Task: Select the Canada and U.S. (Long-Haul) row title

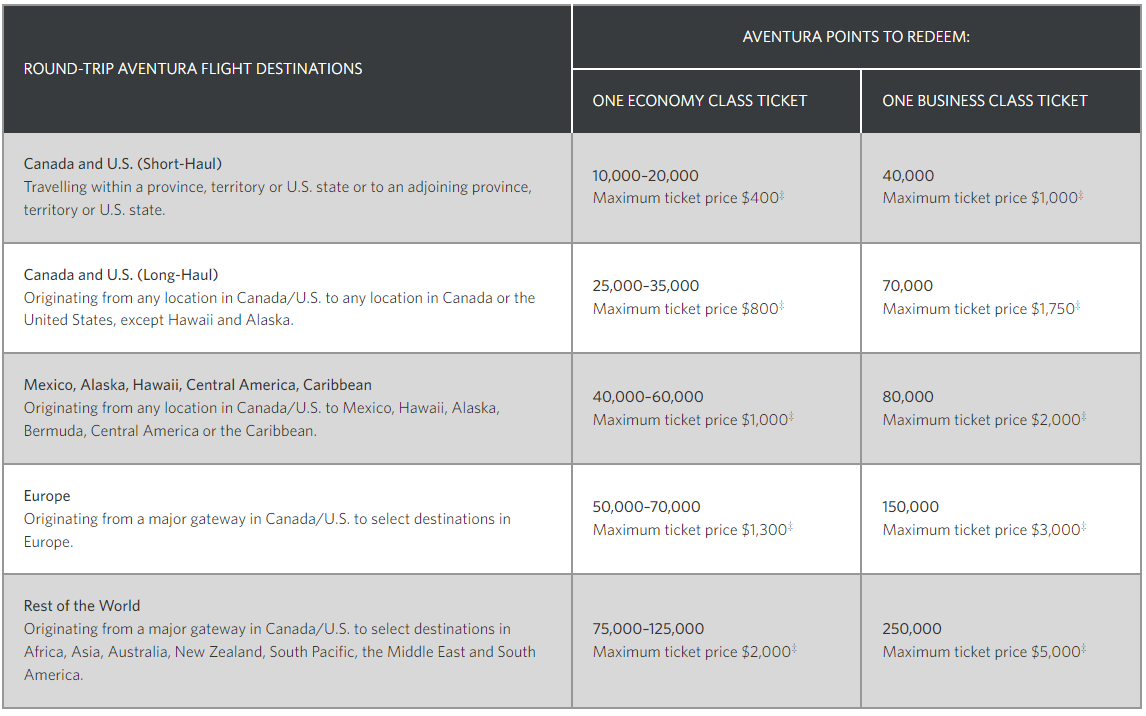Action: 121,275
